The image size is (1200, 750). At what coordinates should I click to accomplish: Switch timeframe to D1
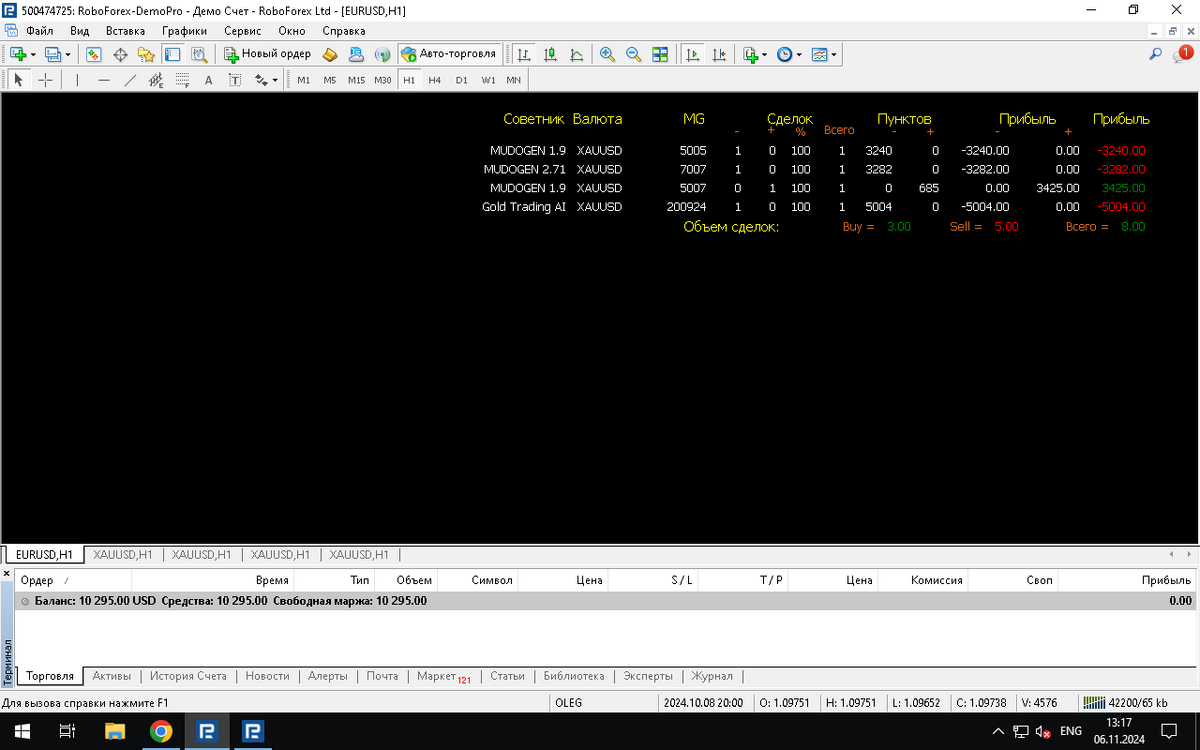pos(461,80)
